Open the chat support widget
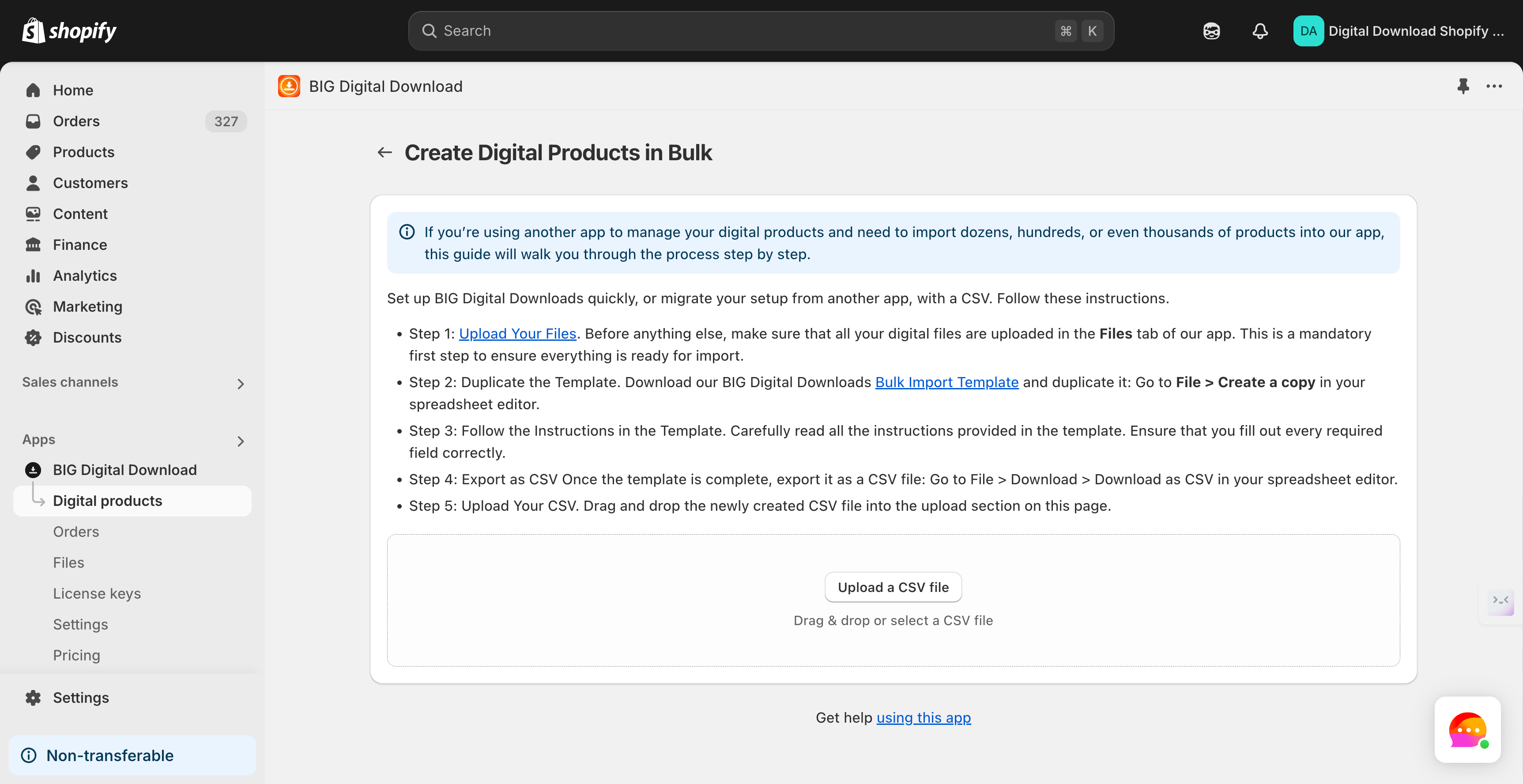The width and height of the screenshot is (1523, 784). click(1467, 729)
